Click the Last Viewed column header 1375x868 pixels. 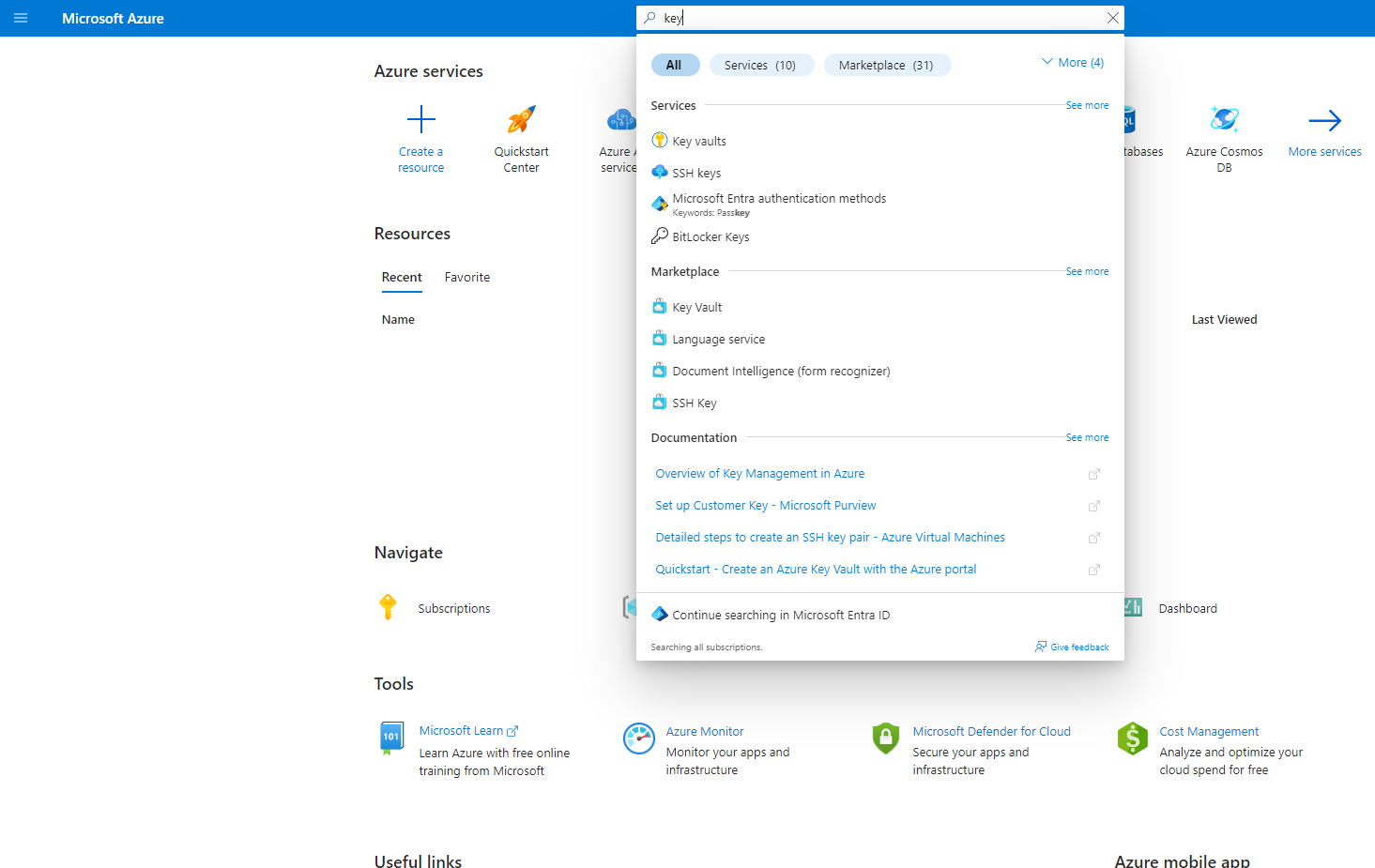[1224, 320]
